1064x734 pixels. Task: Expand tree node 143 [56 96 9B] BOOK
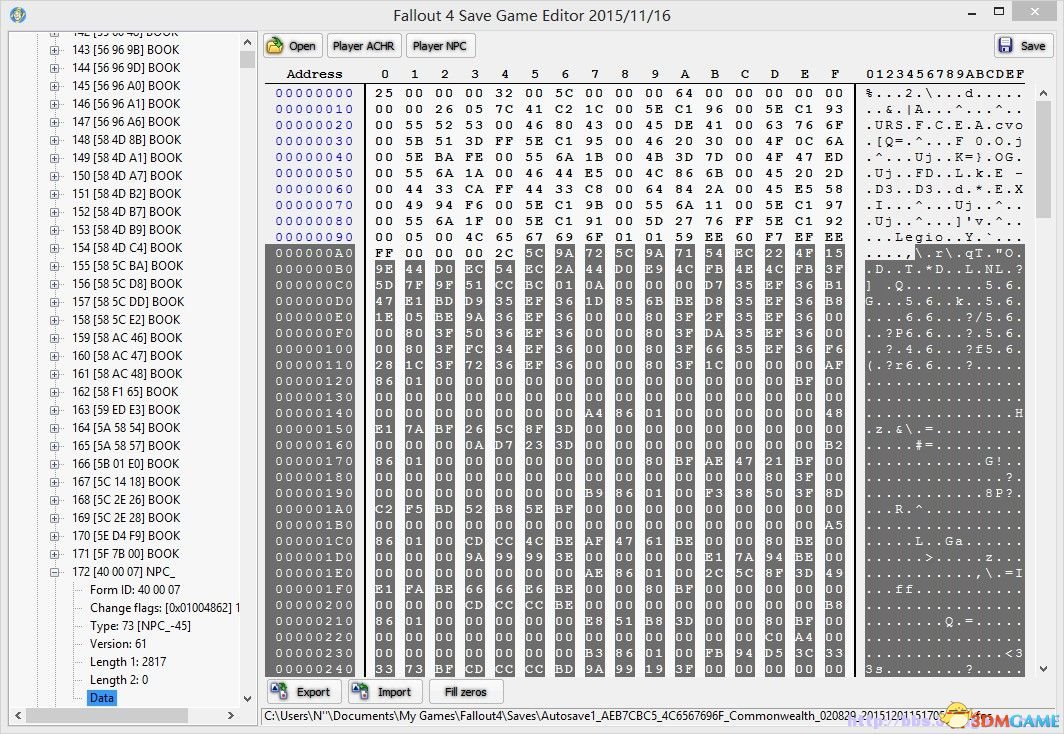54,50
